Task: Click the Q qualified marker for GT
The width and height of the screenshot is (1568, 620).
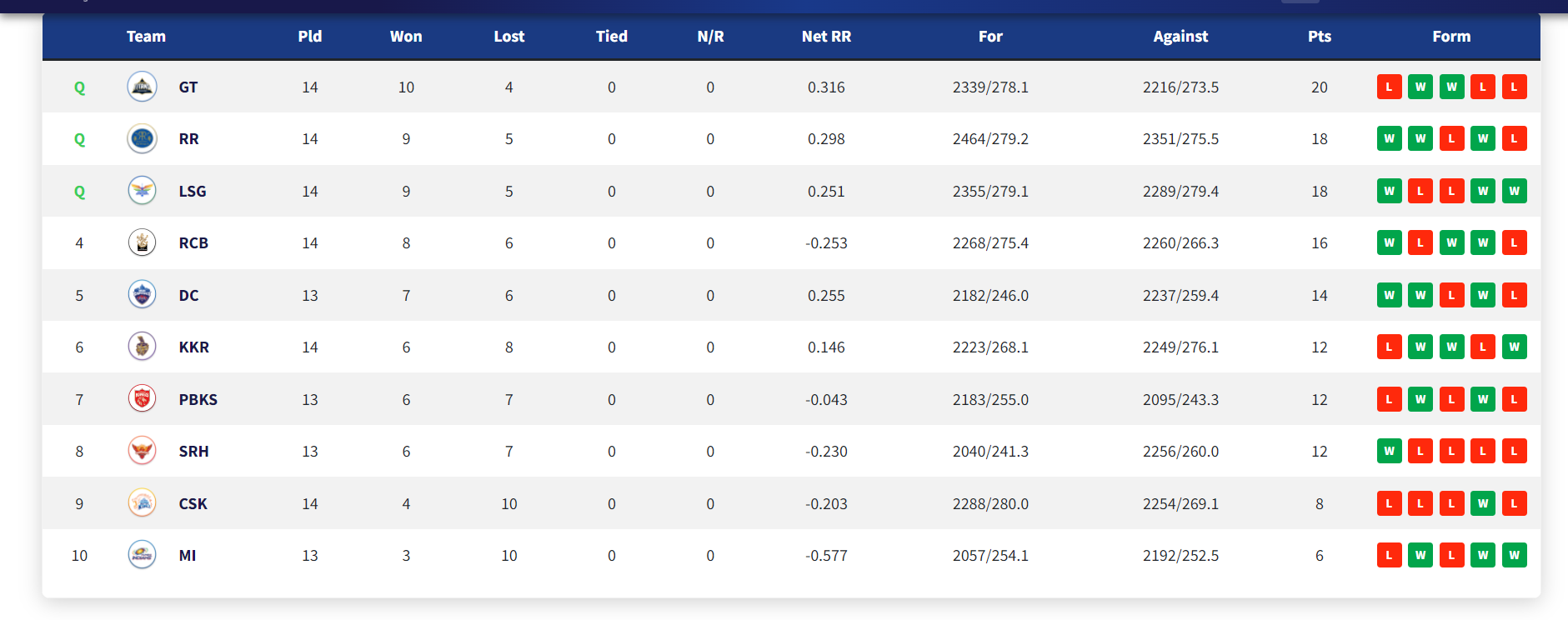Action: (x=80, y=87)
